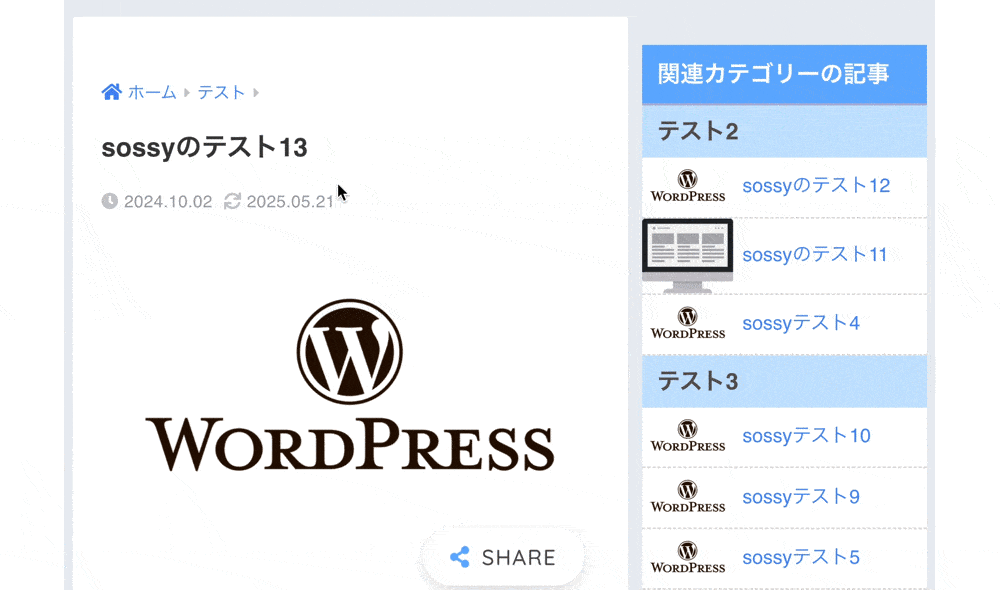Click the updated date 2025.05.21
The height and width of the screenshot is (590, 1000).
(x=290, y=202)
